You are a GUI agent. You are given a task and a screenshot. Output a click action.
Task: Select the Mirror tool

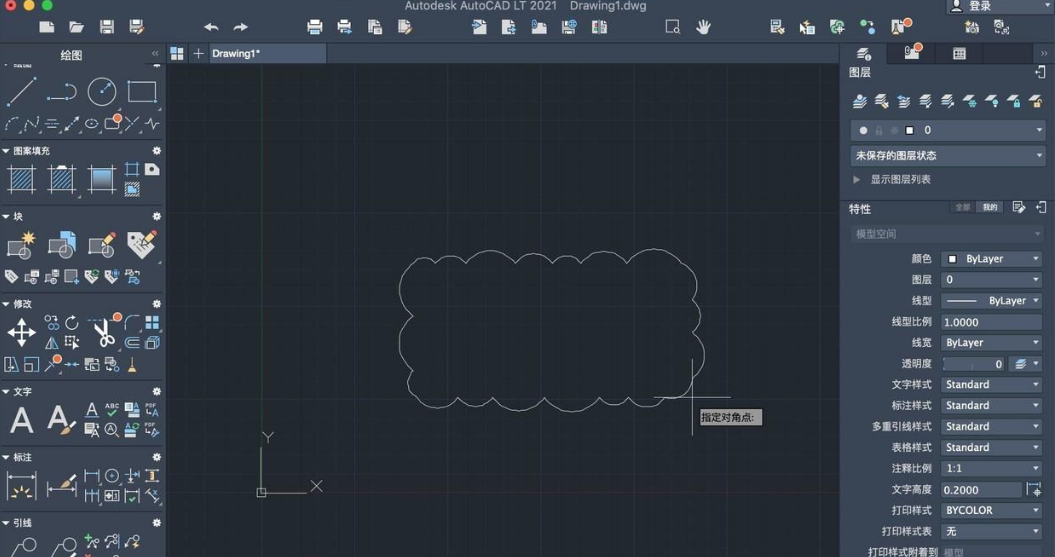(x=52, y=342)
